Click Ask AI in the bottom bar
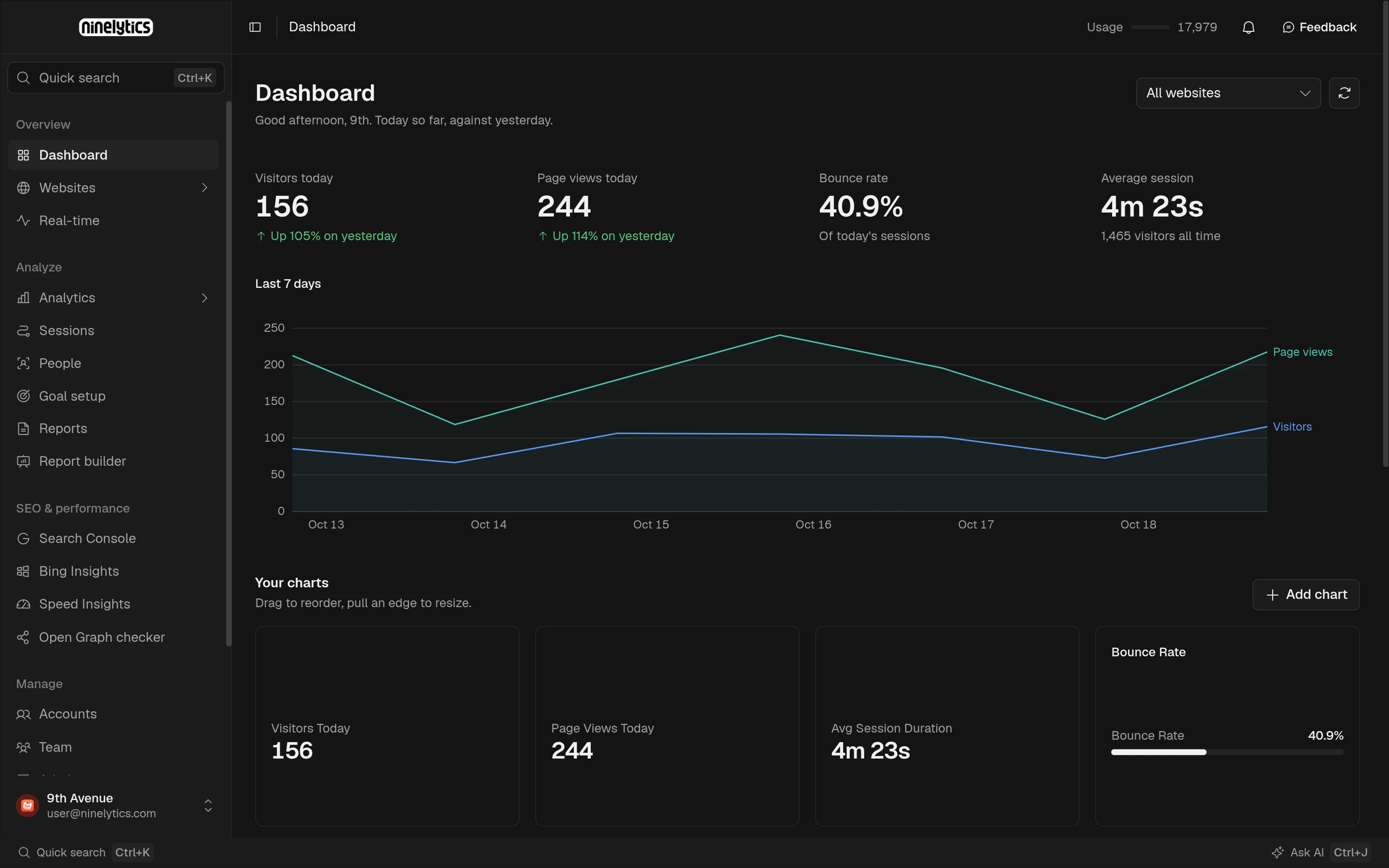1389x868 pixels. coord(1321,853)
